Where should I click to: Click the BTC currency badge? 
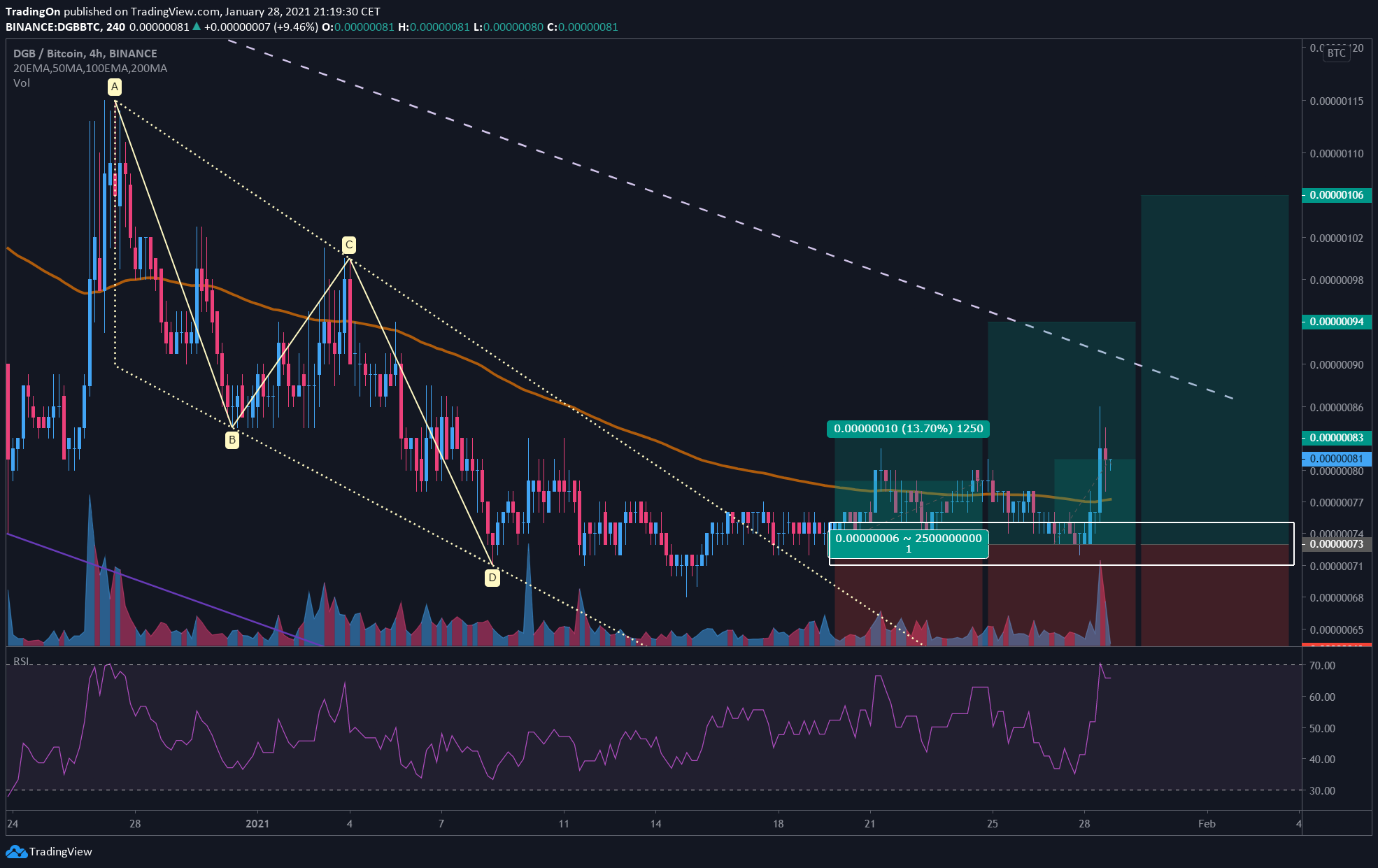(1336, 53)
